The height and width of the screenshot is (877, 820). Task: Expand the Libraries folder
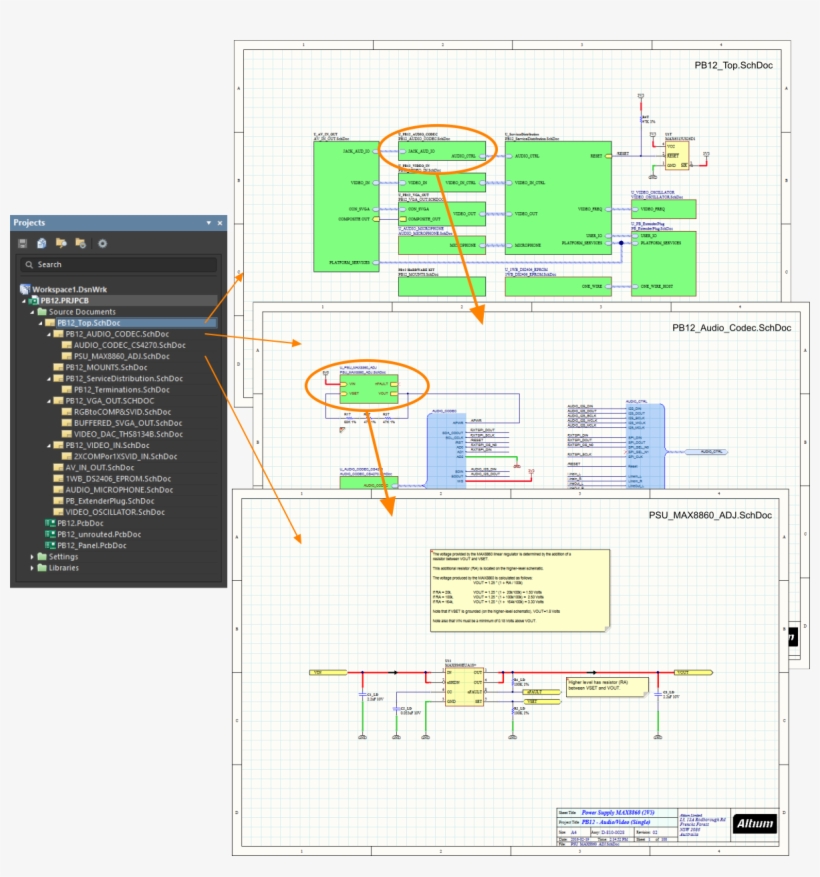33,567
